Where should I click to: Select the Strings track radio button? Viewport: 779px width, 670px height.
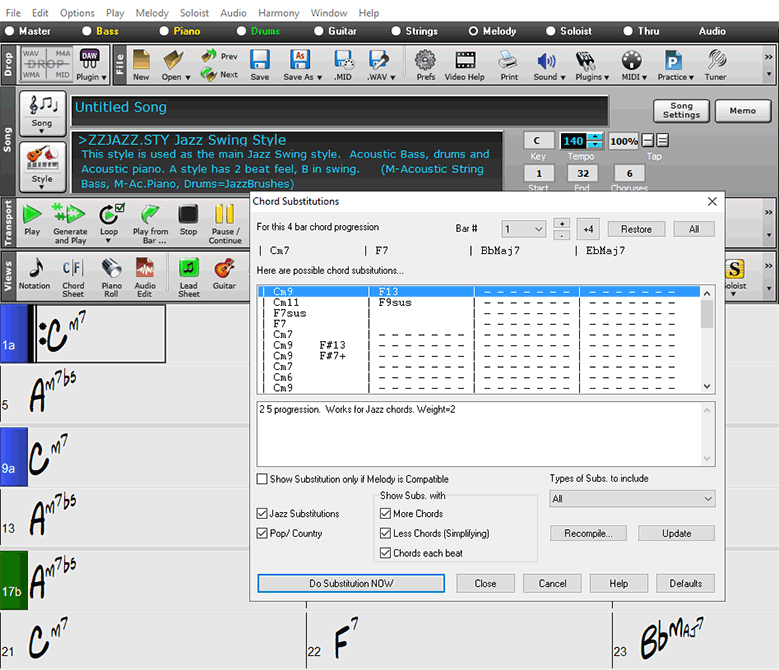396,31
